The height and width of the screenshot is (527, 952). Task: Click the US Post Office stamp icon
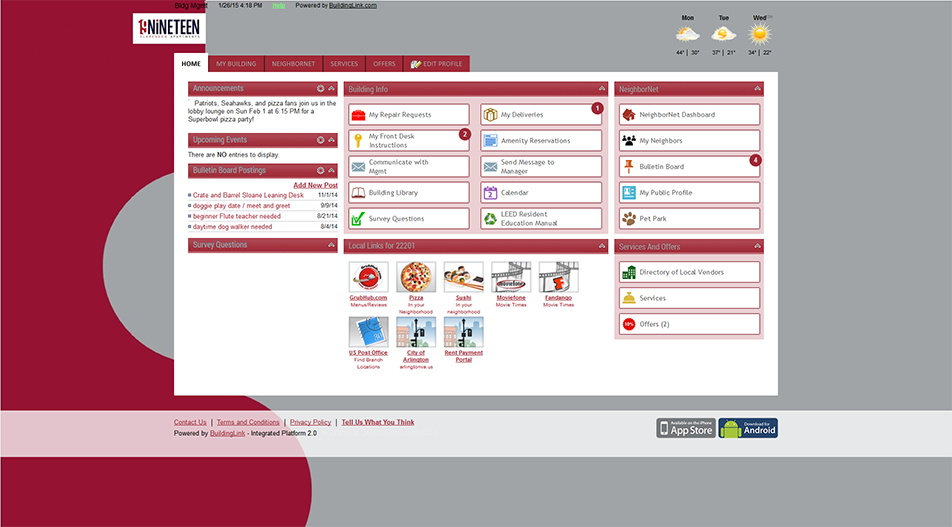pyautogui.click(x=369, y=332)
